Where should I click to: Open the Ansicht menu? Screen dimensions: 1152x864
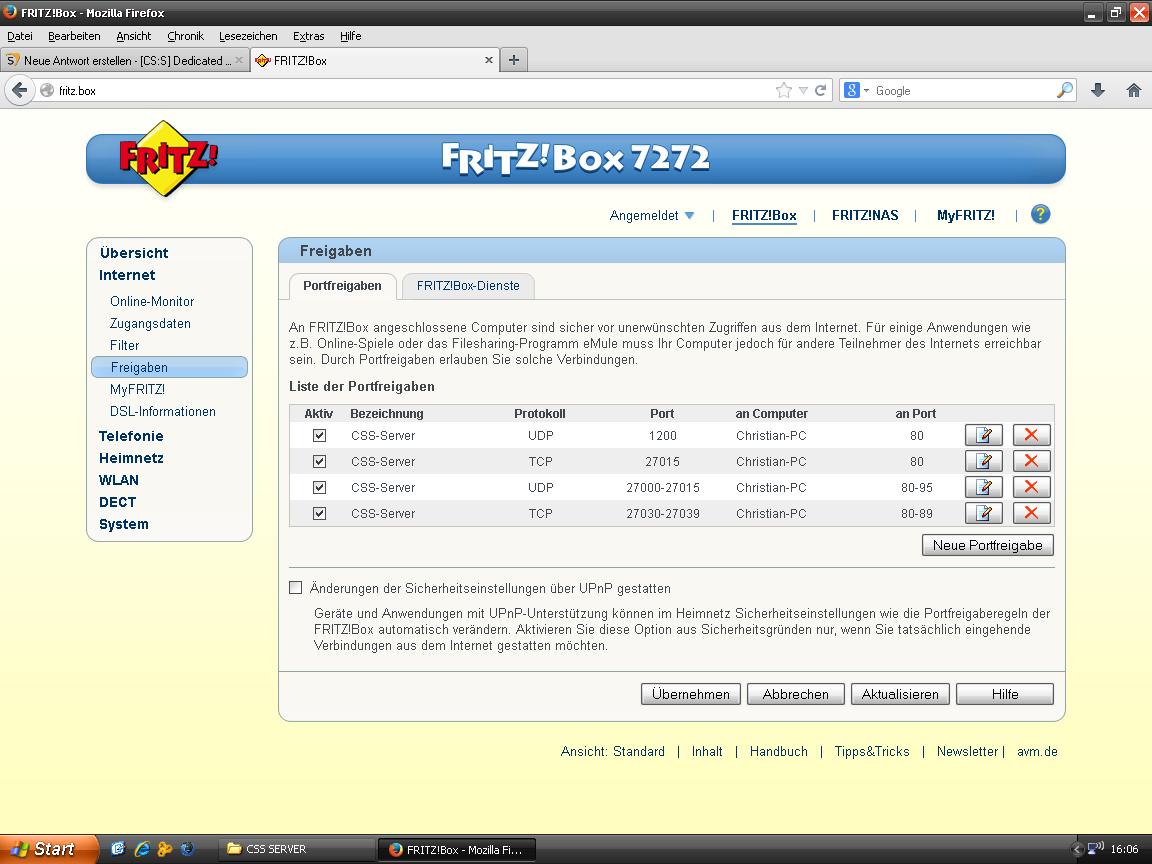pyautogui.click(x=134, y=36)
